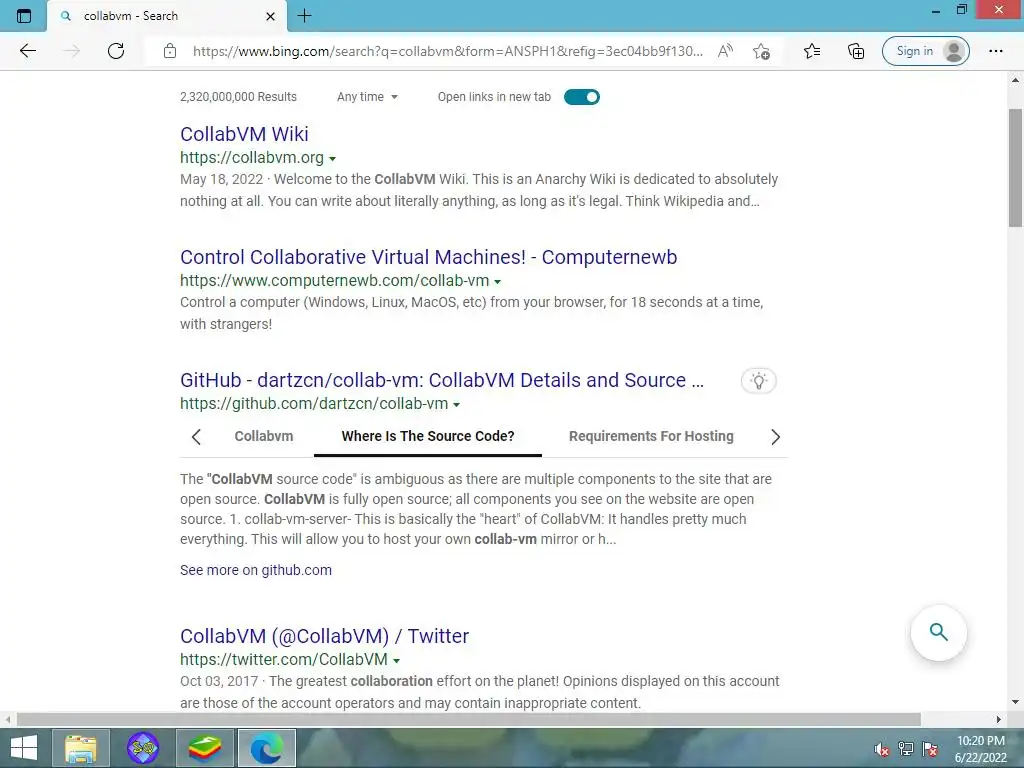
Task: Go back to the previous page
Action: (x=27, y=51)
